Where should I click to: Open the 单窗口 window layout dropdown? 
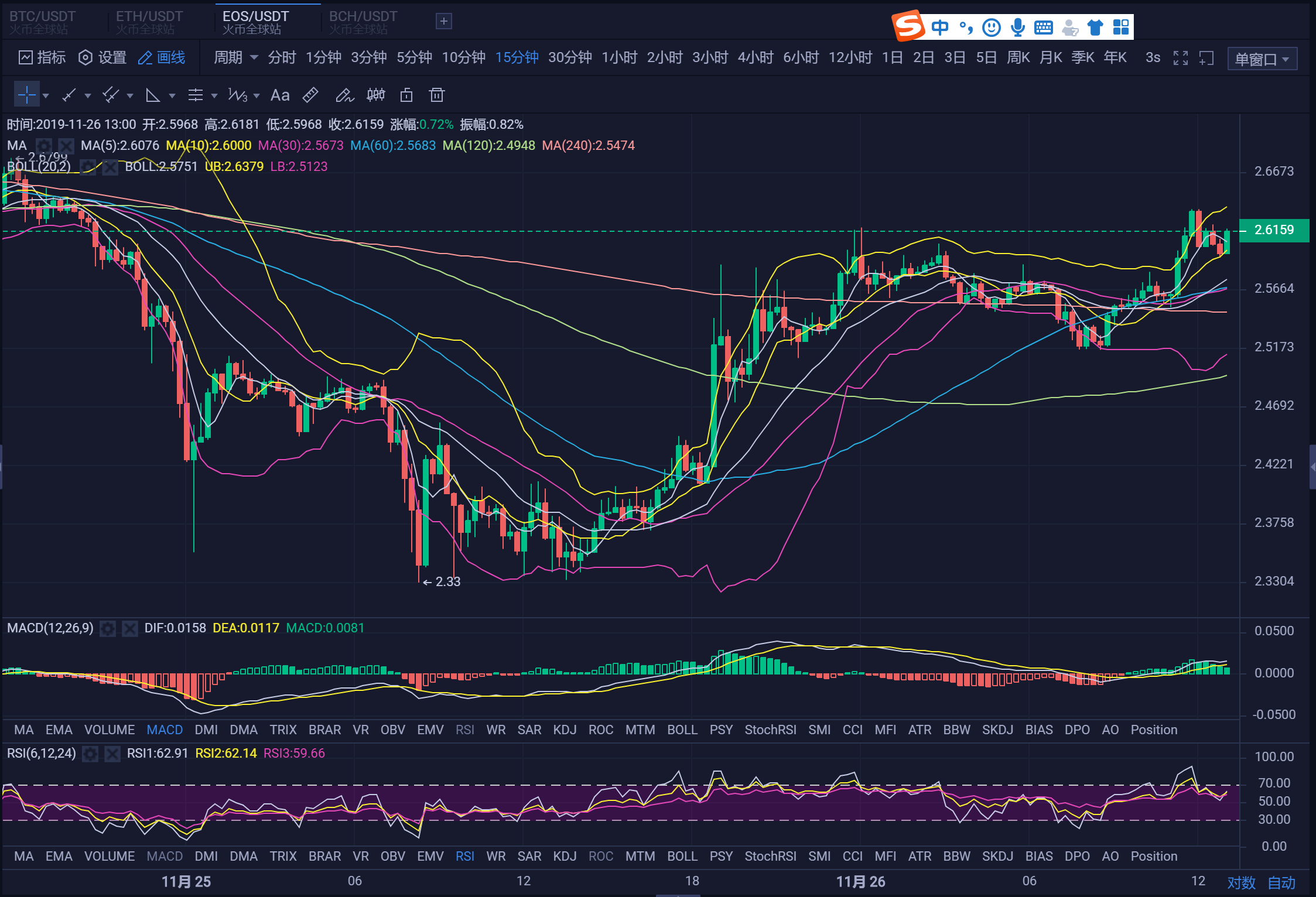click(1262, 59)
